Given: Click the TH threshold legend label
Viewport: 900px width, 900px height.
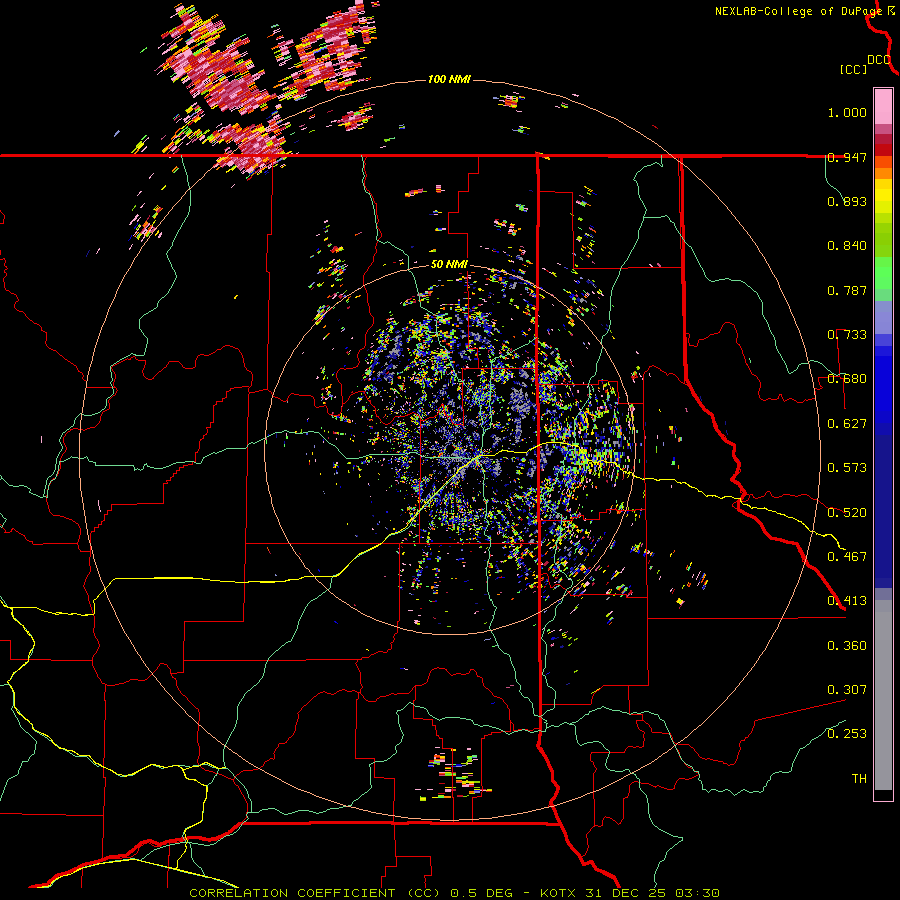Looking at the screenshot, I should (x=859, y=779).
